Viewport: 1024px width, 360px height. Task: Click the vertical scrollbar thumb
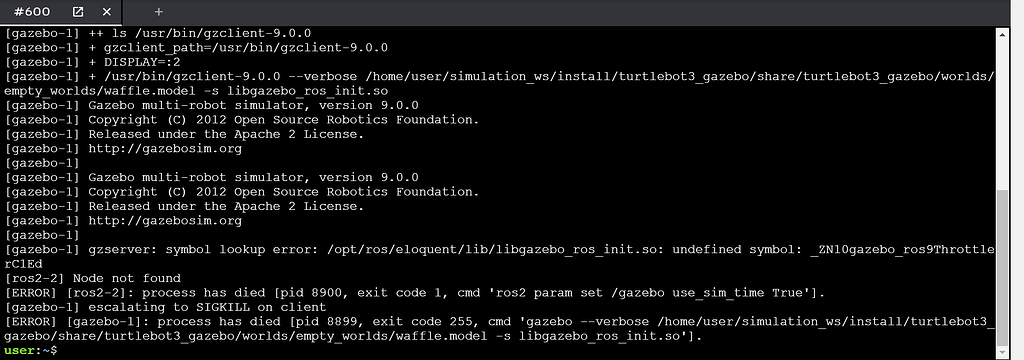click(x=1003, y=267)
